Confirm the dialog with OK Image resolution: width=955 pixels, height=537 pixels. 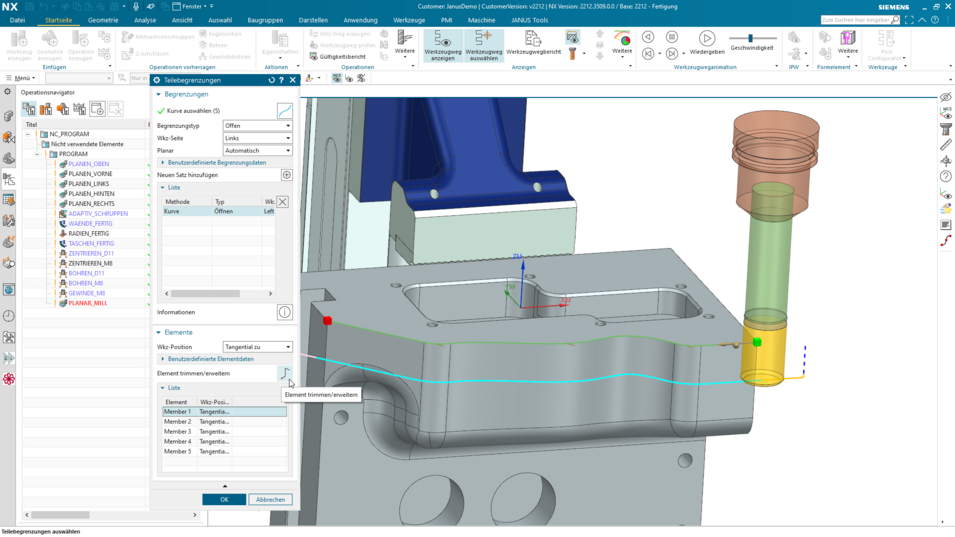coord(224,499)
